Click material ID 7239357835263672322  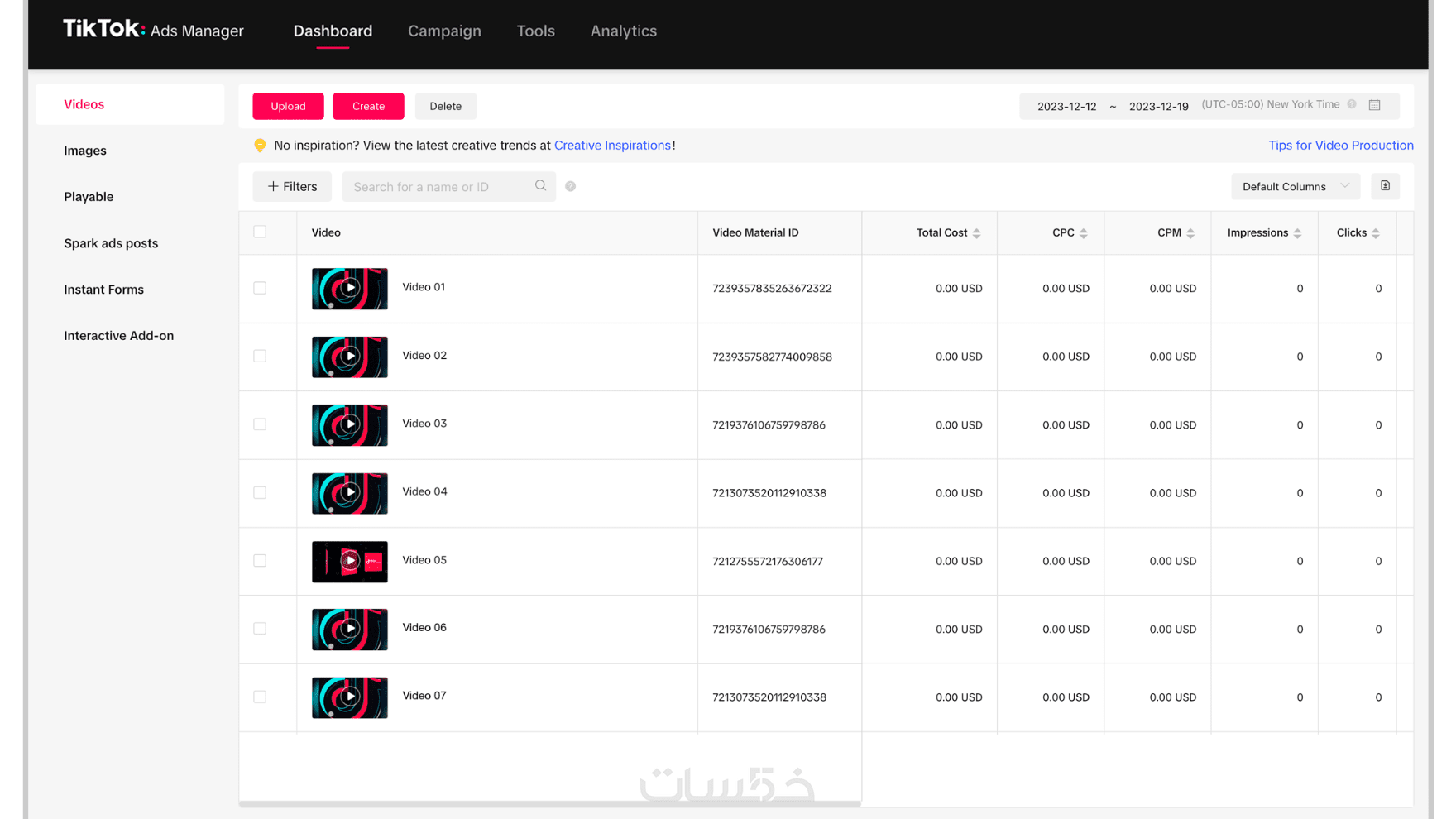(772, 289)
